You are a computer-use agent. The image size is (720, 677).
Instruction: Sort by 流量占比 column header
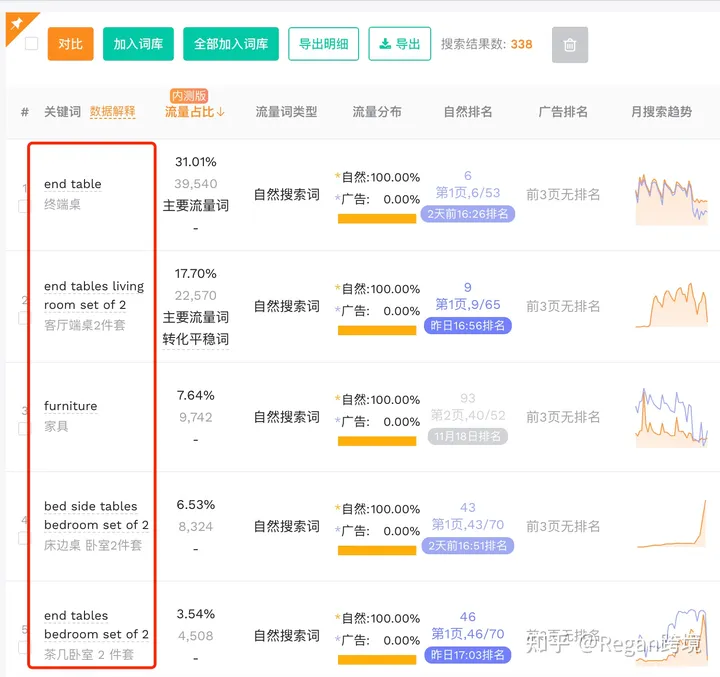click(195, 112)
